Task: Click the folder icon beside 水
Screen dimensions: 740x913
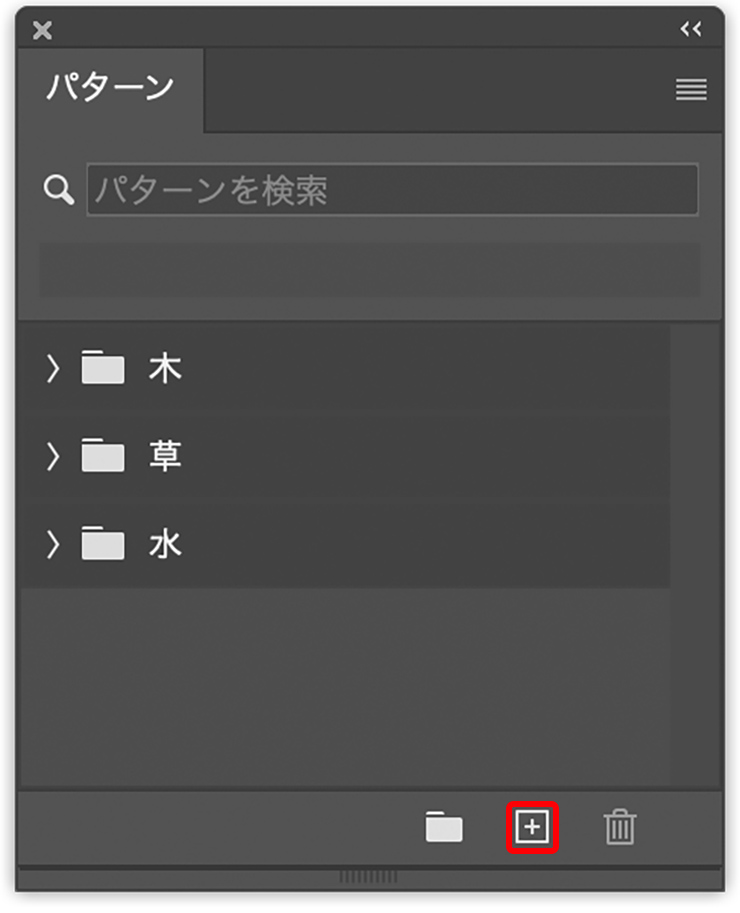Action: point(102,543)
